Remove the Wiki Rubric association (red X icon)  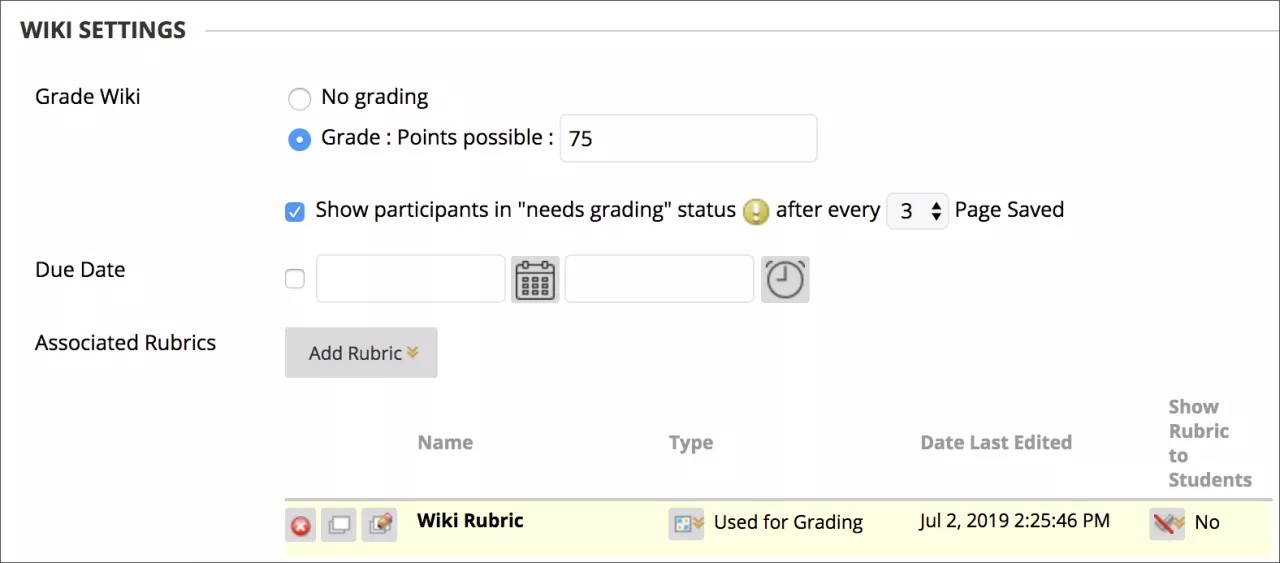300,525
